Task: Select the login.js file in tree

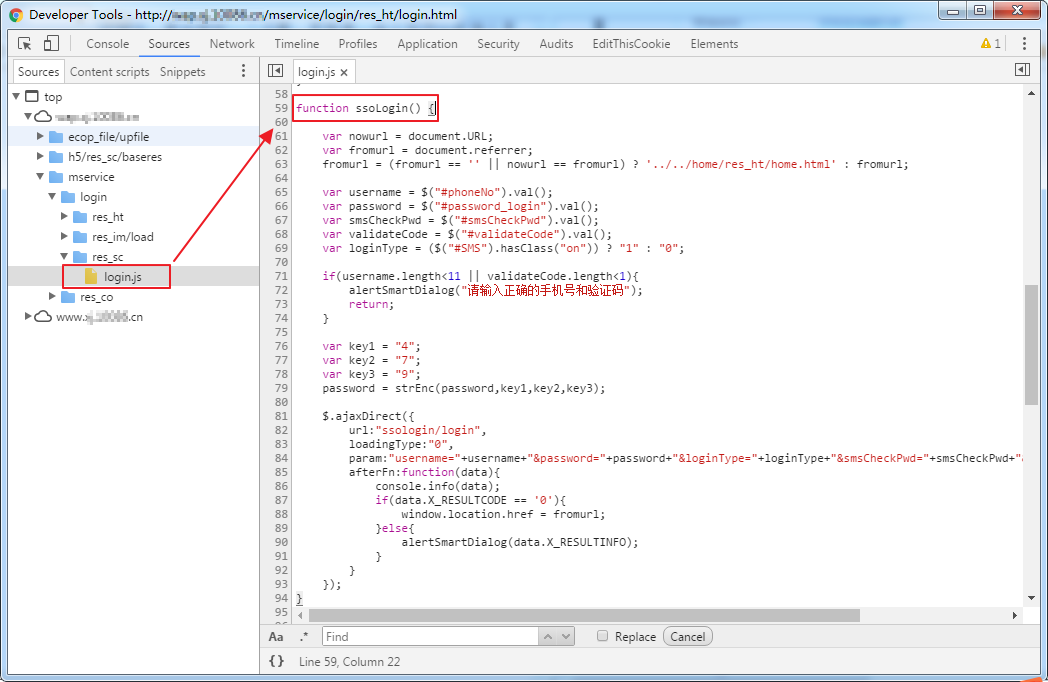Action: click(122, 277)
